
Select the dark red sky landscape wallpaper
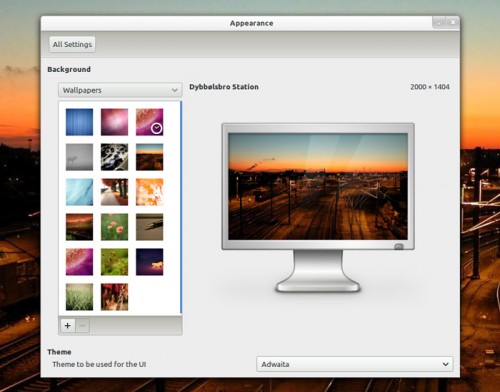coord(79,227)
